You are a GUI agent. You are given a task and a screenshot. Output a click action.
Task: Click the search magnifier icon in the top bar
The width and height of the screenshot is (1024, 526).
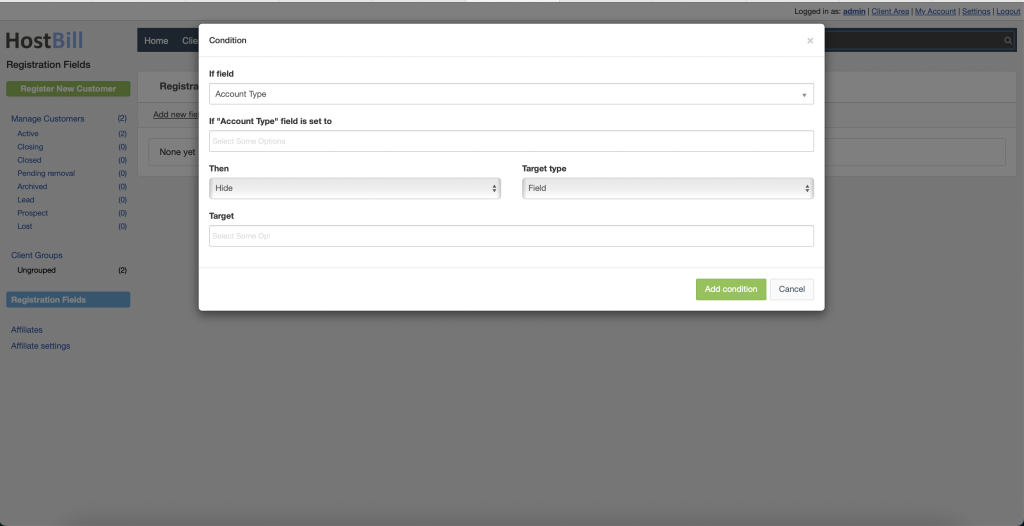point(1008,41)
